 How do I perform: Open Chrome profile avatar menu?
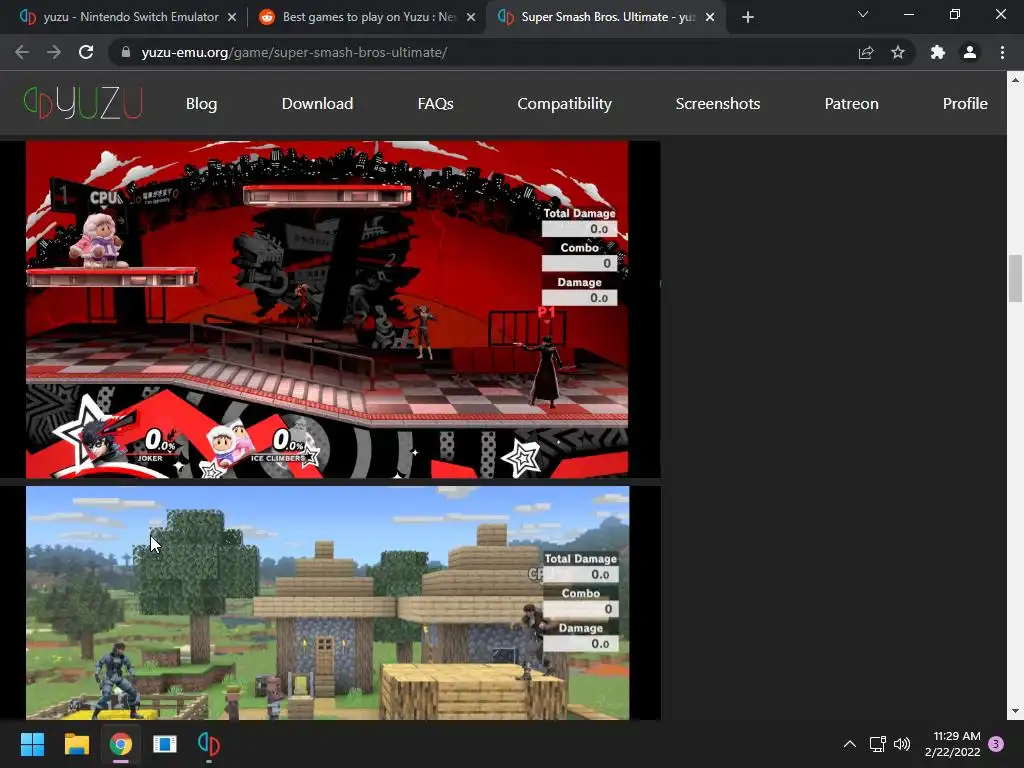pos(970,52)
